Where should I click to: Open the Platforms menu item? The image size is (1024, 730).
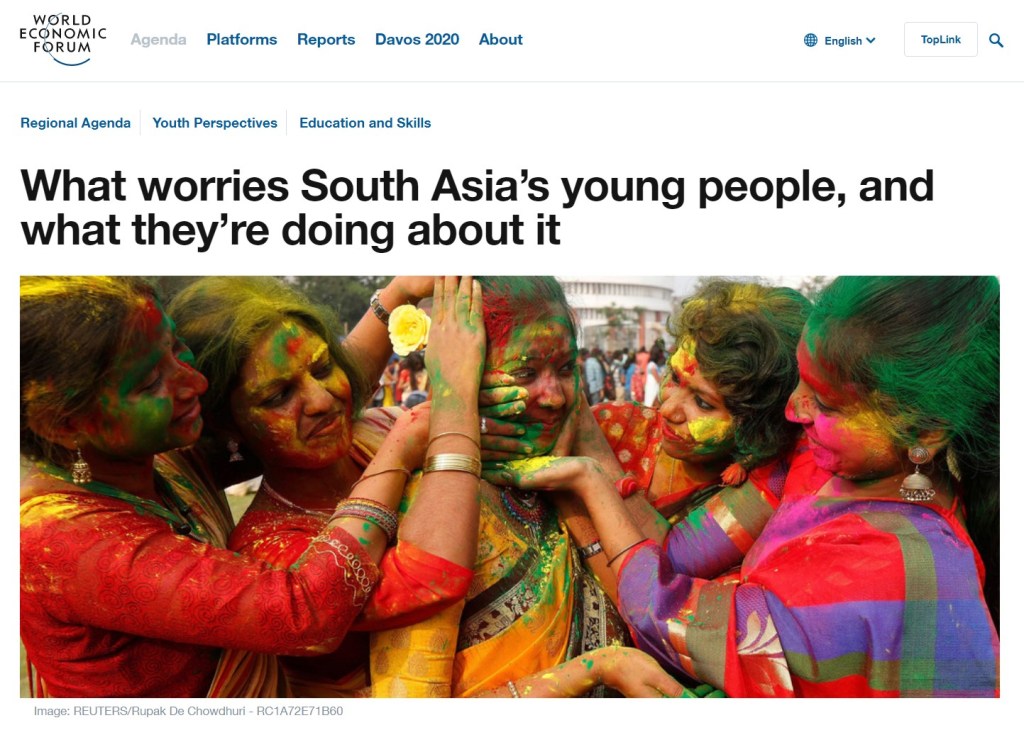[242, 40]
